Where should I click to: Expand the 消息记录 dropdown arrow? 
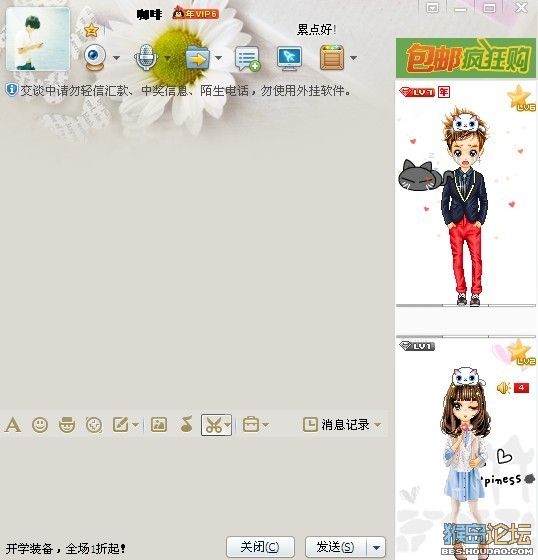(377, 425)
